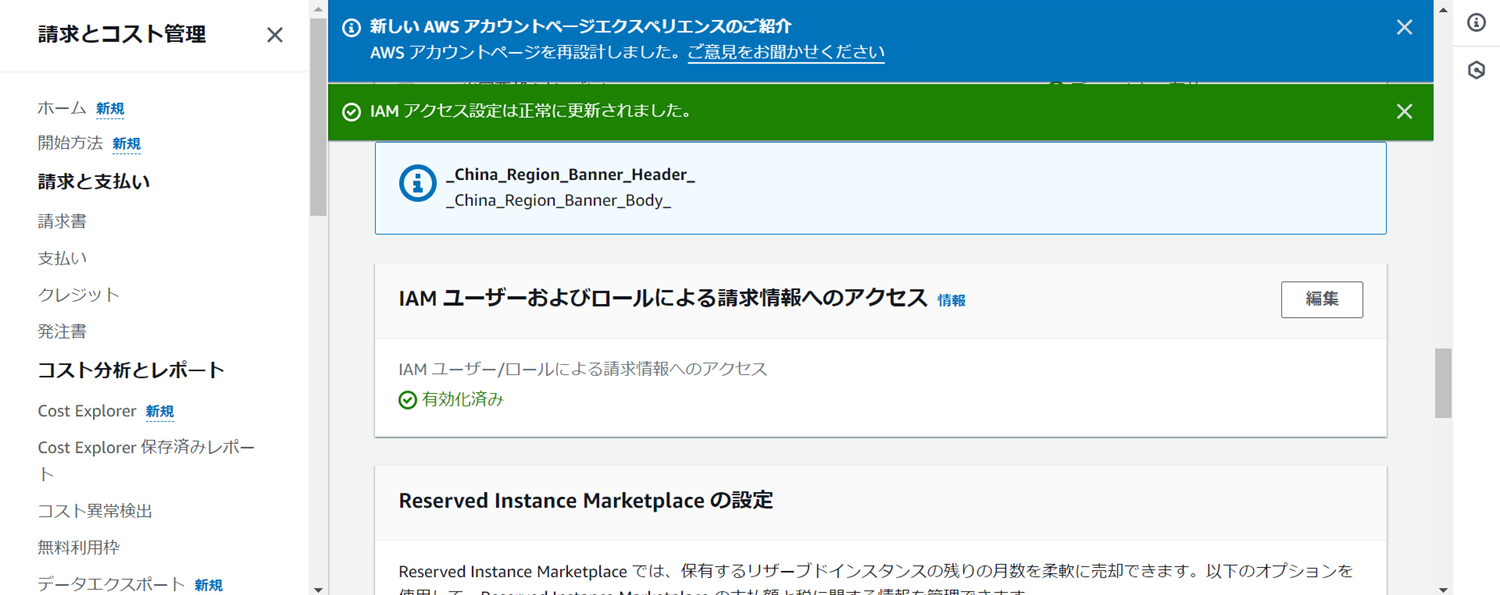Open Cost Explorer 保存済みレポート in the sidebar
The width and height of the screenshot is (1500, 595).
pyautogui.click(x=147, y=460)
